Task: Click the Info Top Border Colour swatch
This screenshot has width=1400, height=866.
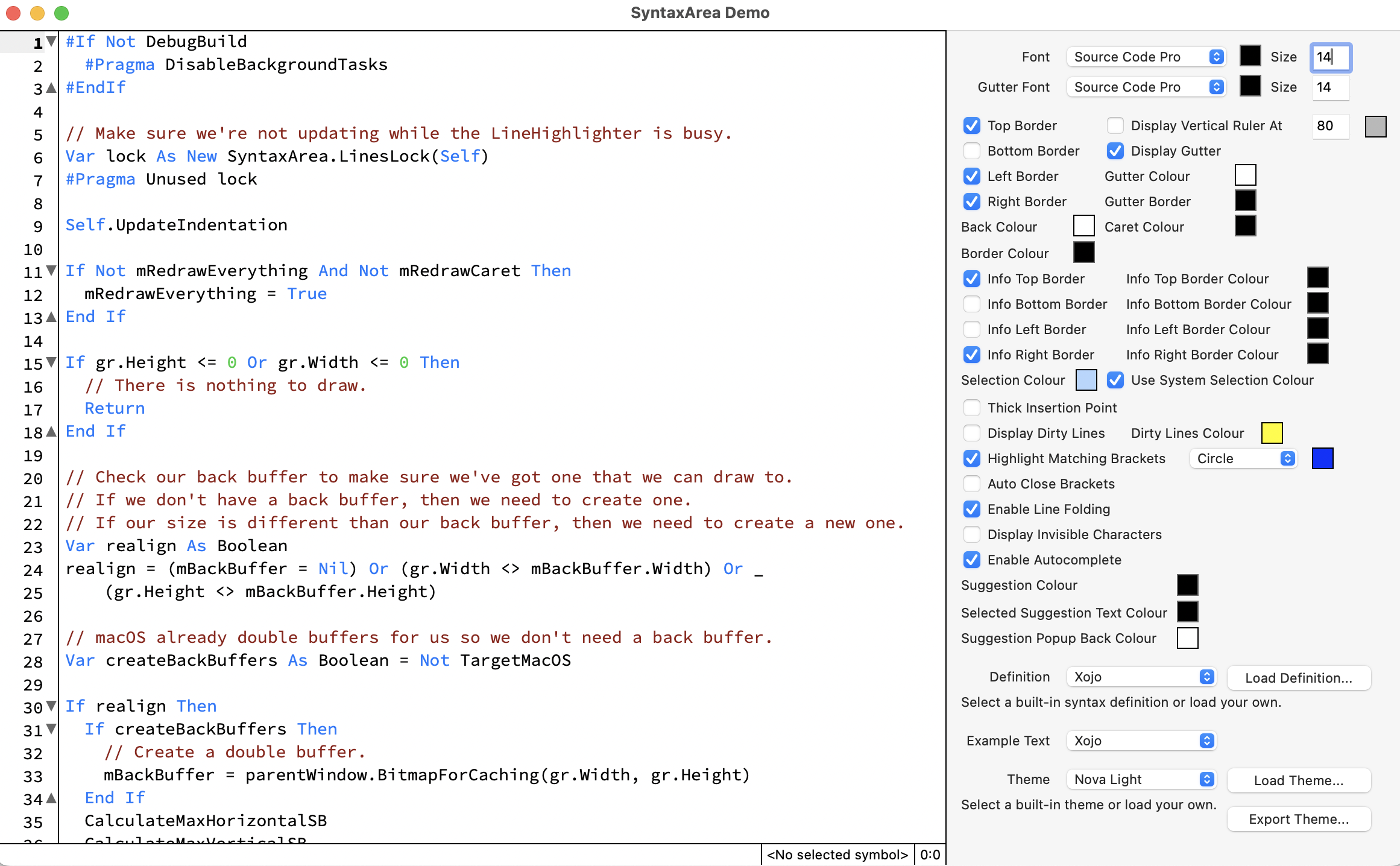Action: click(1317, 277)
